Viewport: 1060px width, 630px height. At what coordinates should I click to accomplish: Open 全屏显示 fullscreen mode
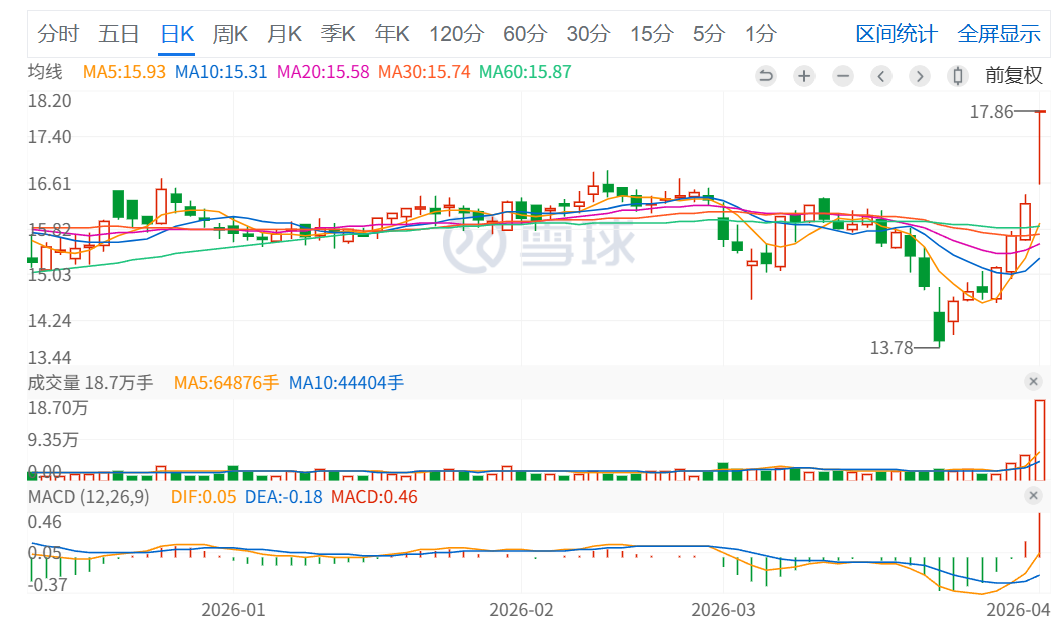pyautogui.click(x=999, y=34)
